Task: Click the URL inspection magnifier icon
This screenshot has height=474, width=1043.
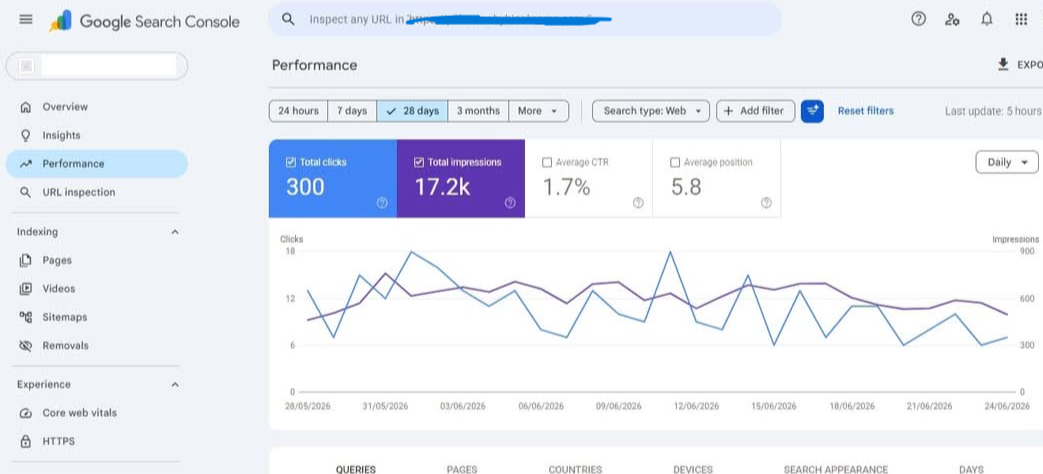Action: click(x=25, y=192)
